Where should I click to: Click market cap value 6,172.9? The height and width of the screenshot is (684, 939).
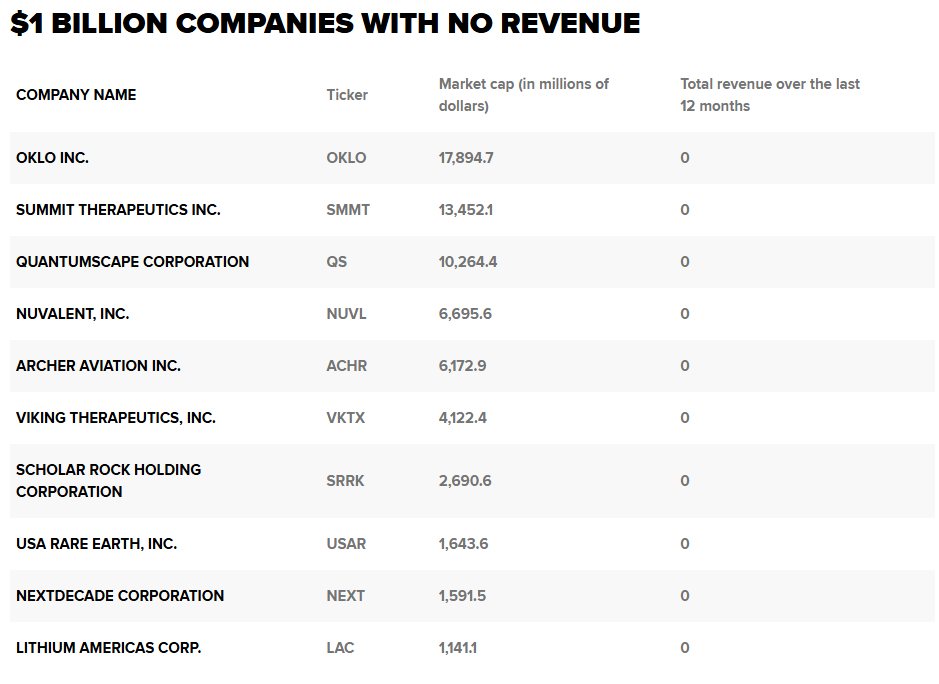[462, 366]
